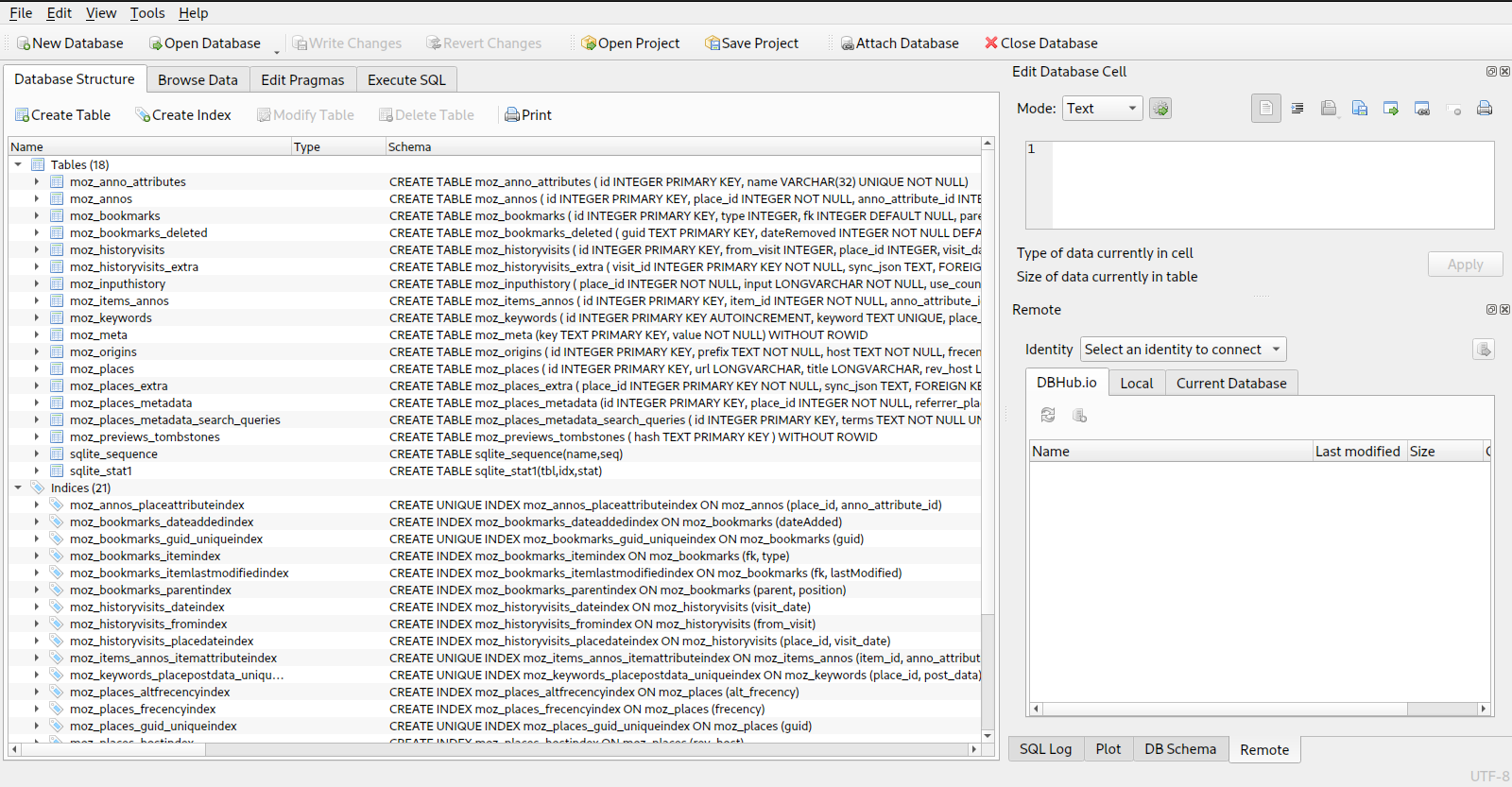
Task: Click the upload database icon beside Identity
Action: (x=1484, y=350)
